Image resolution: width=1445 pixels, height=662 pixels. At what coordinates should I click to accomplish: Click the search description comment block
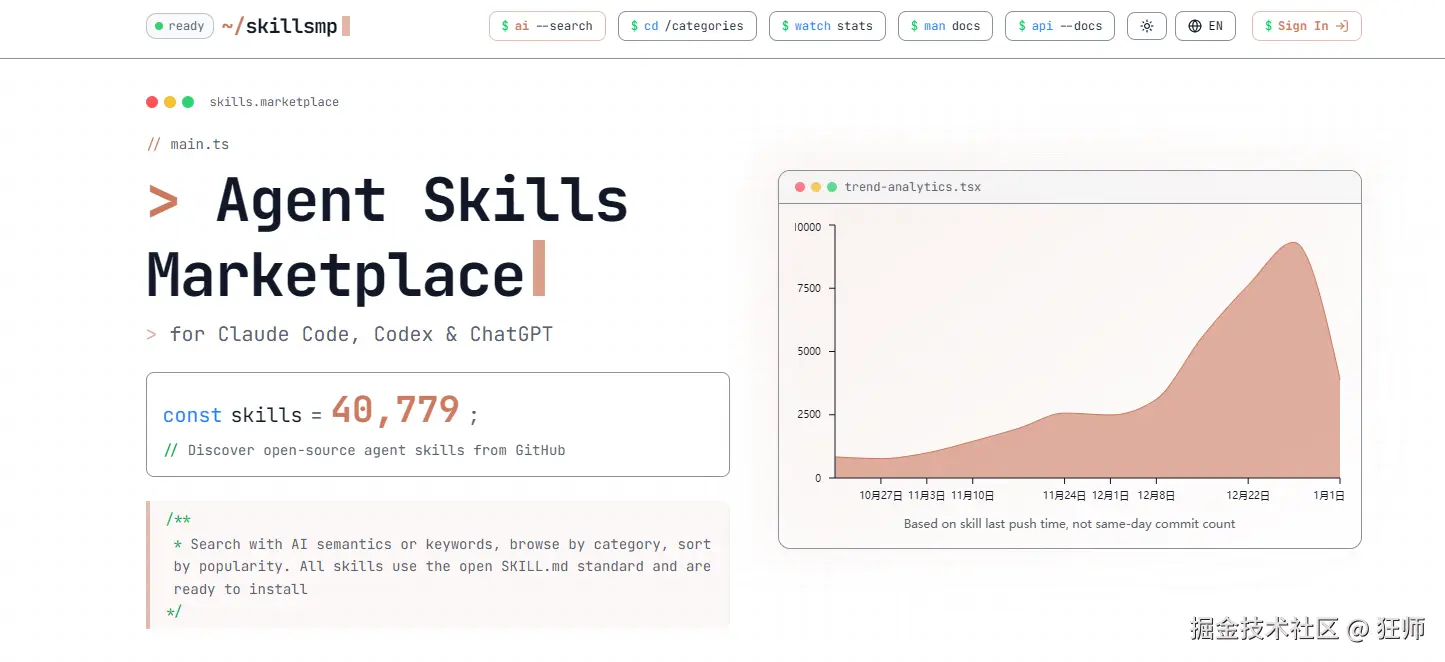click(439, 565)
